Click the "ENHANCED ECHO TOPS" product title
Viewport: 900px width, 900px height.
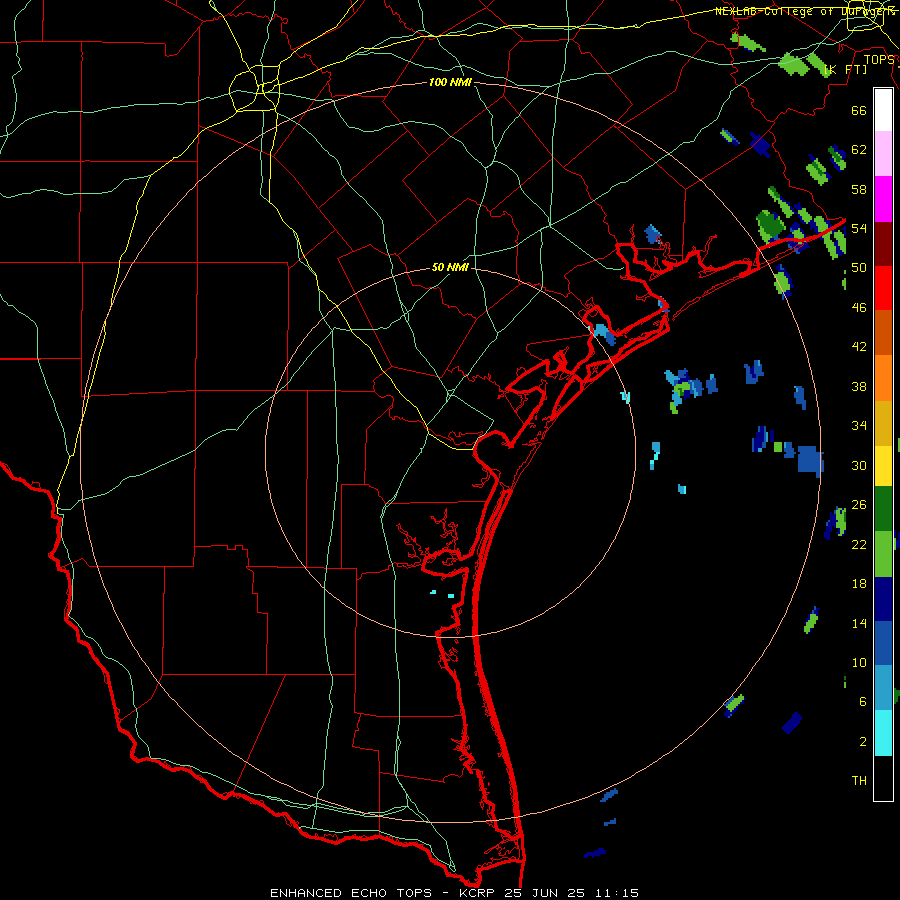(x=351, y=893)
